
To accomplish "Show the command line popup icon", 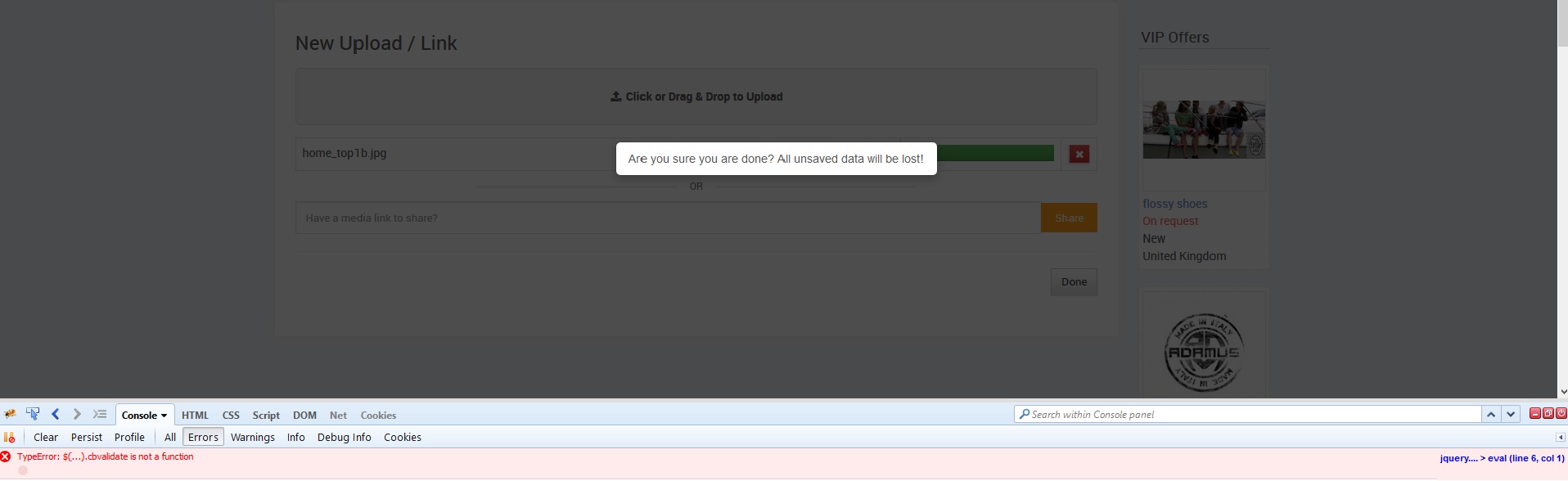I will tap(100, 415).
